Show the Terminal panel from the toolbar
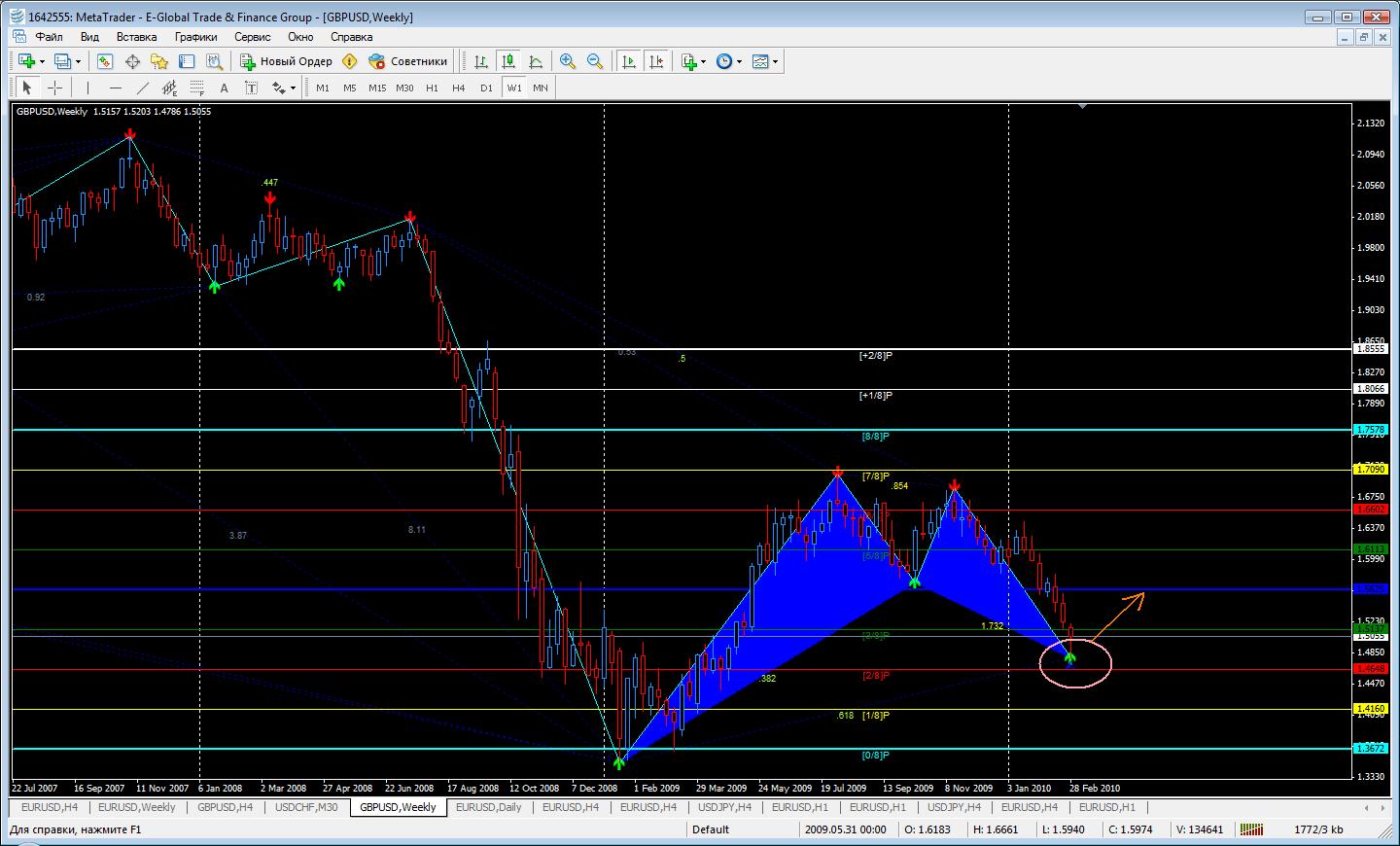This screenshot has width=1400, height=846. [187, 61]
